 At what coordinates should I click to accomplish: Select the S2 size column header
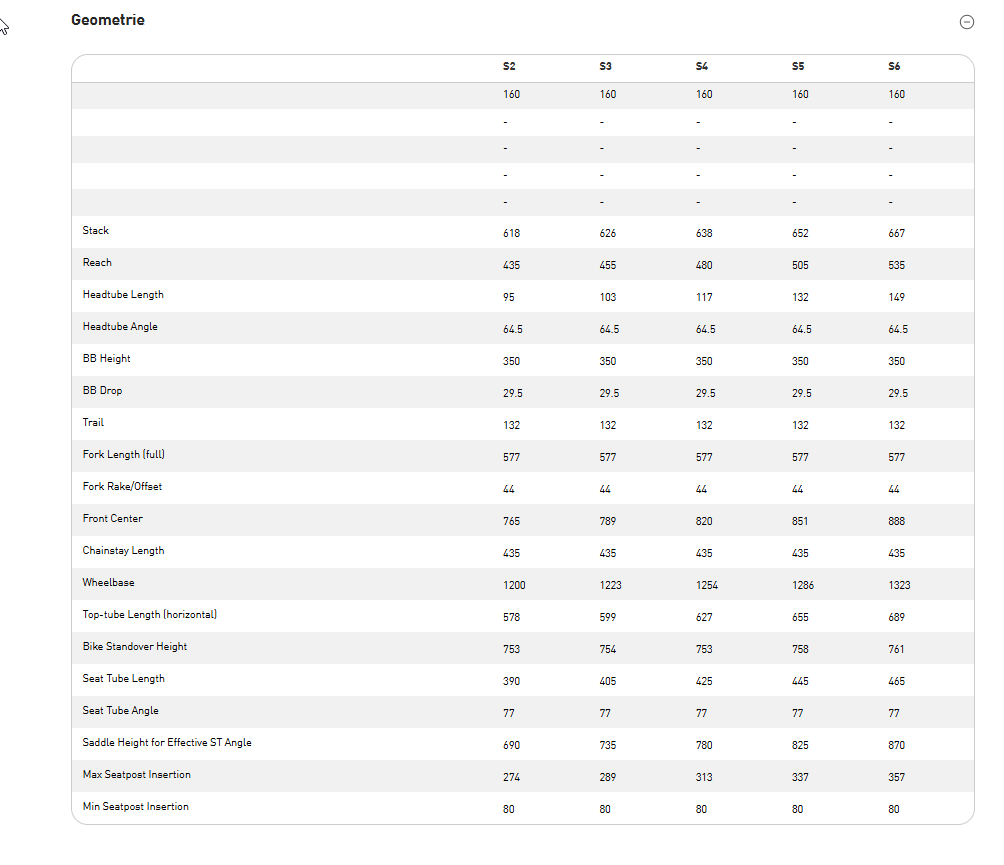[x=509, y=66]
